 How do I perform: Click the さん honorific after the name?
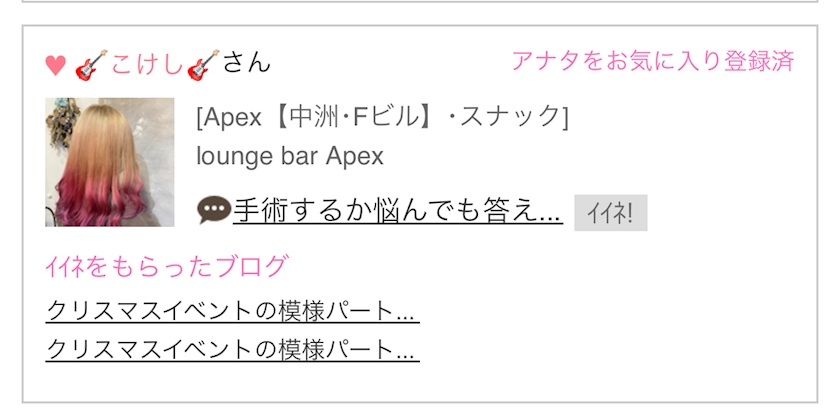(x=246, y=63)
